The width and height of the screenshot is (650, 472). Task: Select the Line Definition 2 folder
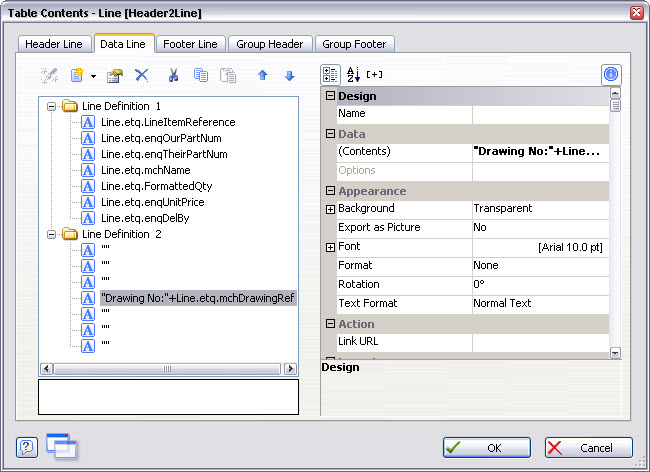tap(111, 235)
